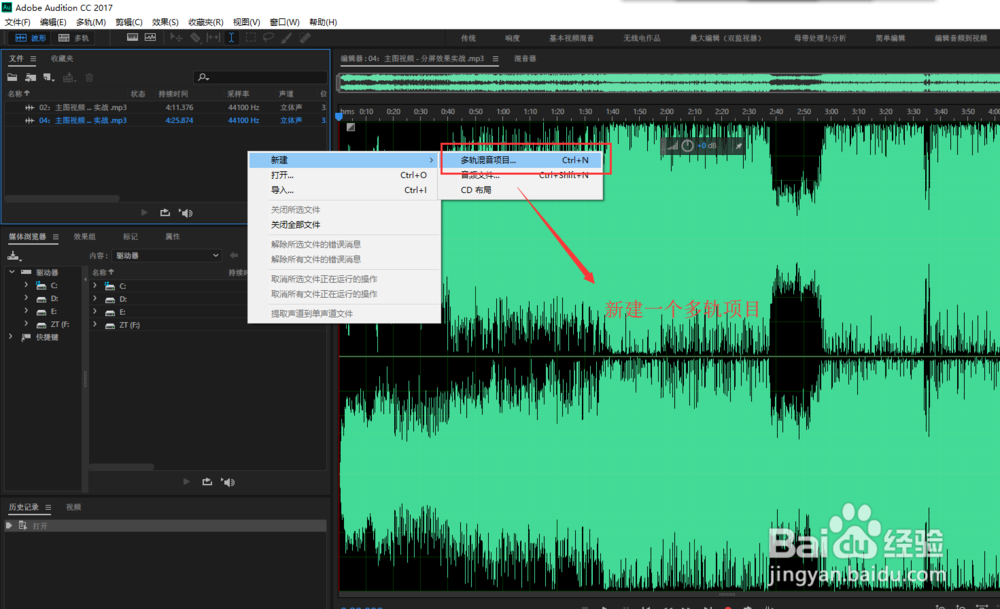Pin the HUD volume overlay
The image size is (1000, 609).
(x=739, y=146)
